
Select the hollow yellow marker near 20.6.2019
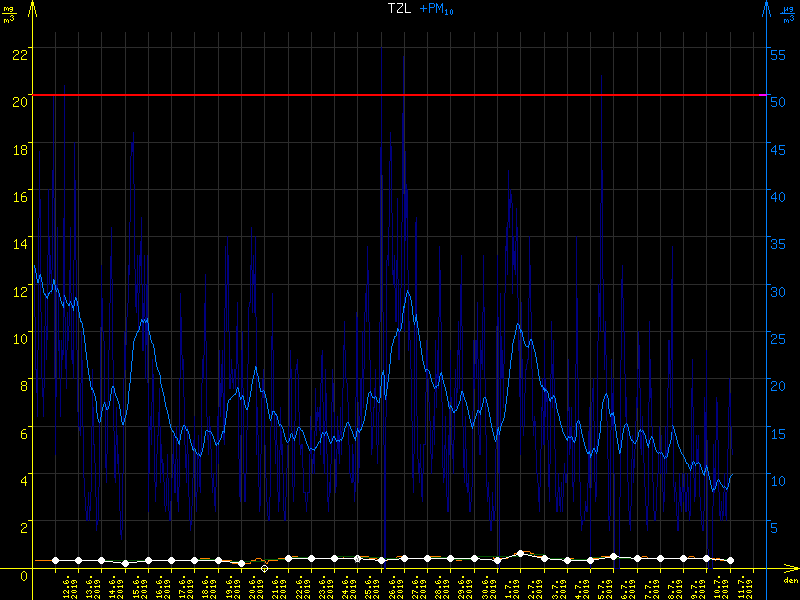pyautogui.click(x=264, y=568)
